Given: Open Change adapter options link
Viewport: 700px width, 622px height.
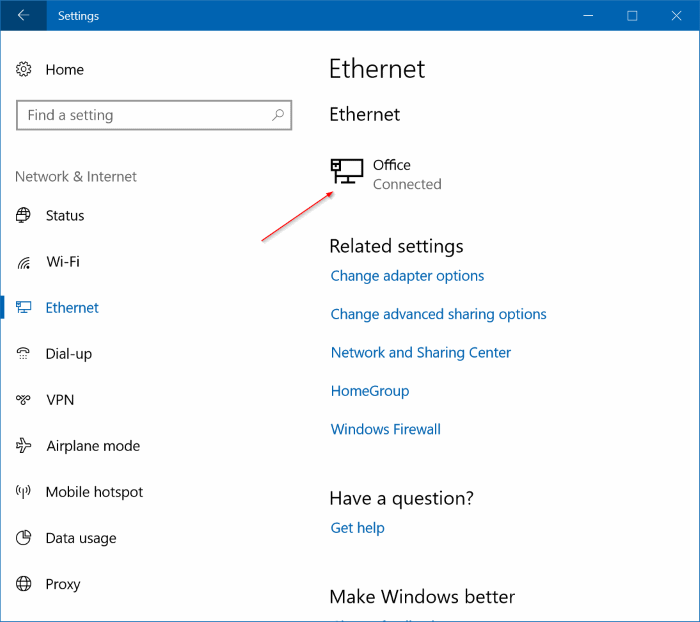Looking at the screenshot, I should coord(407,276).
